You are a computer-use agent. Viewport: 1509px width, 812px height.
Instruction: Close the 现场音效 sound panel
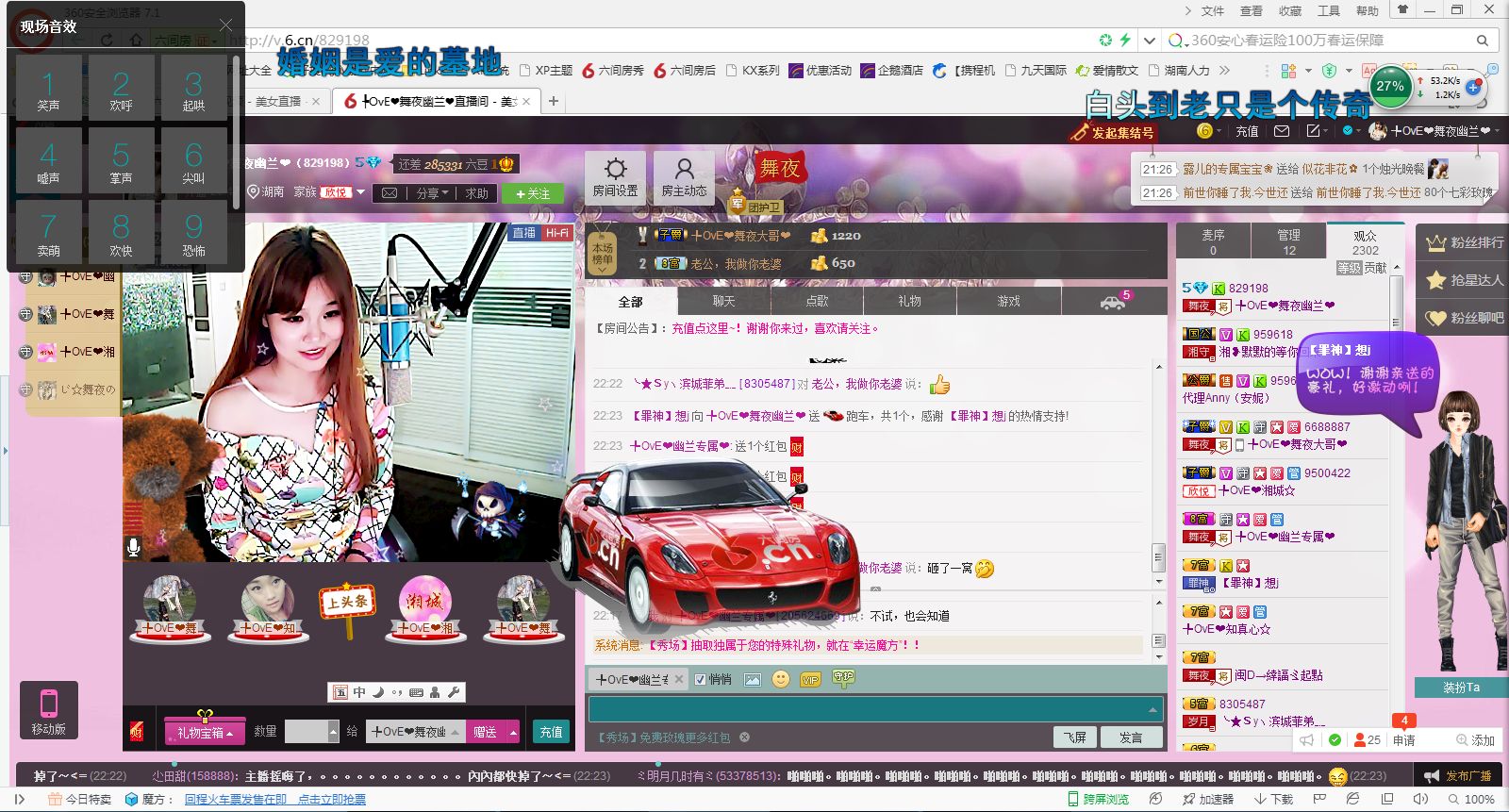[x=225, y=25]
